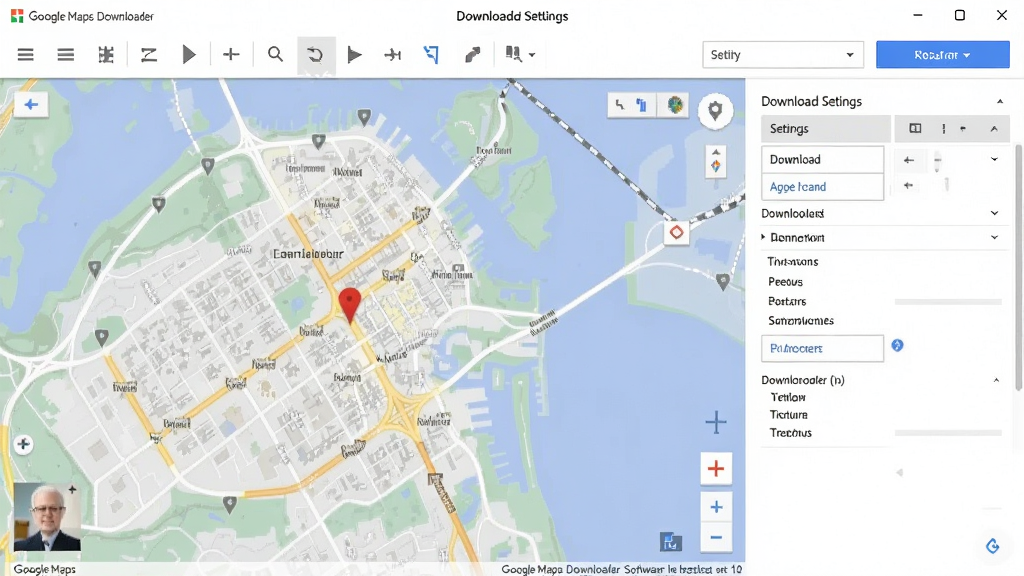Click the route icon in the map overlay bar
Image resolution: width=1024 pixels, height=576 pixels.
(x=620, y=105)
